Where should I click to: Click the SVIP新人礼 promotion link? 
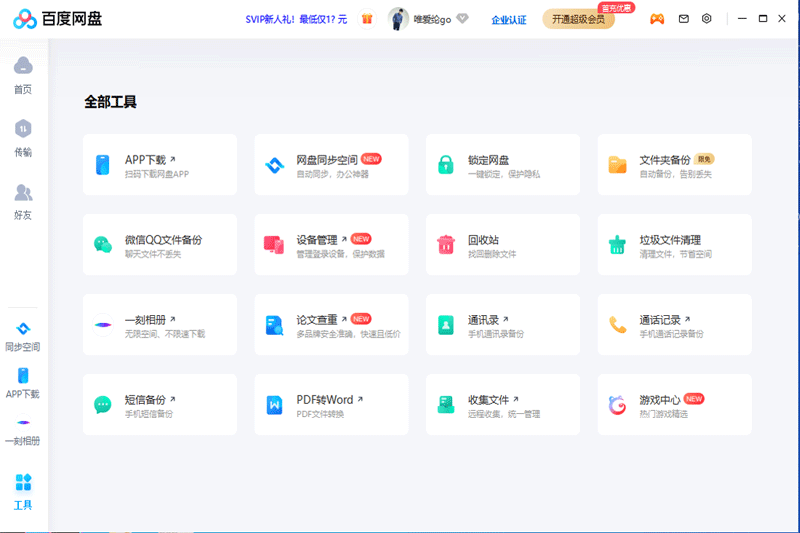(296, 19)
